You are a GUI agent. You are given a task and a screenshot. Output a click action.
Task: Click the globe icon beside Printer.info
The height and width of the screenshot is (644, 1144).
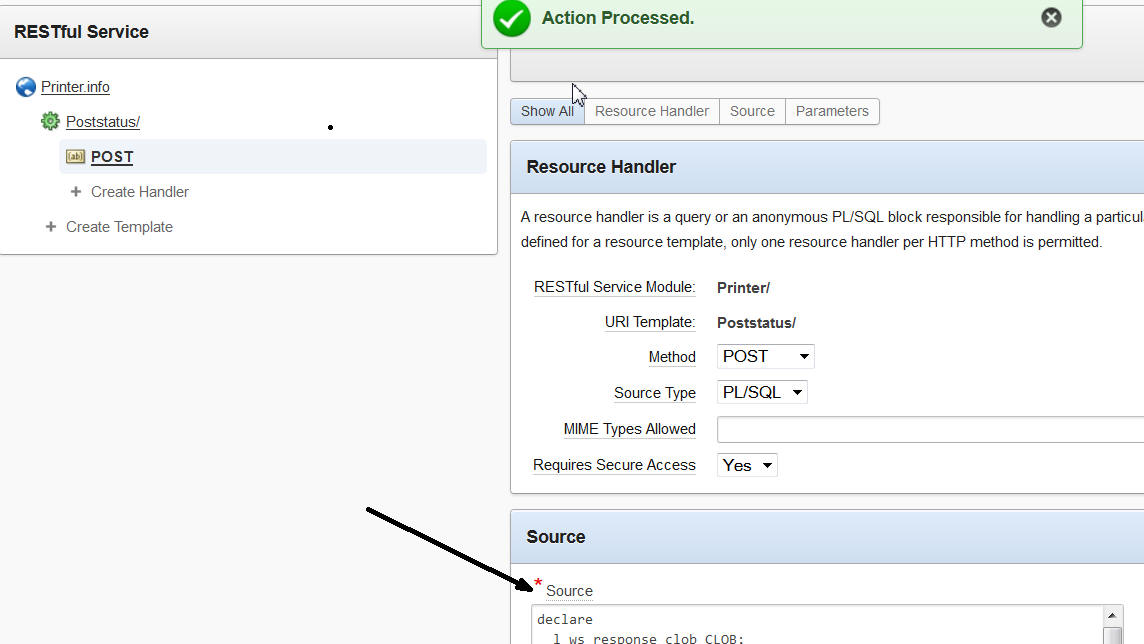[x=26, y=87]
